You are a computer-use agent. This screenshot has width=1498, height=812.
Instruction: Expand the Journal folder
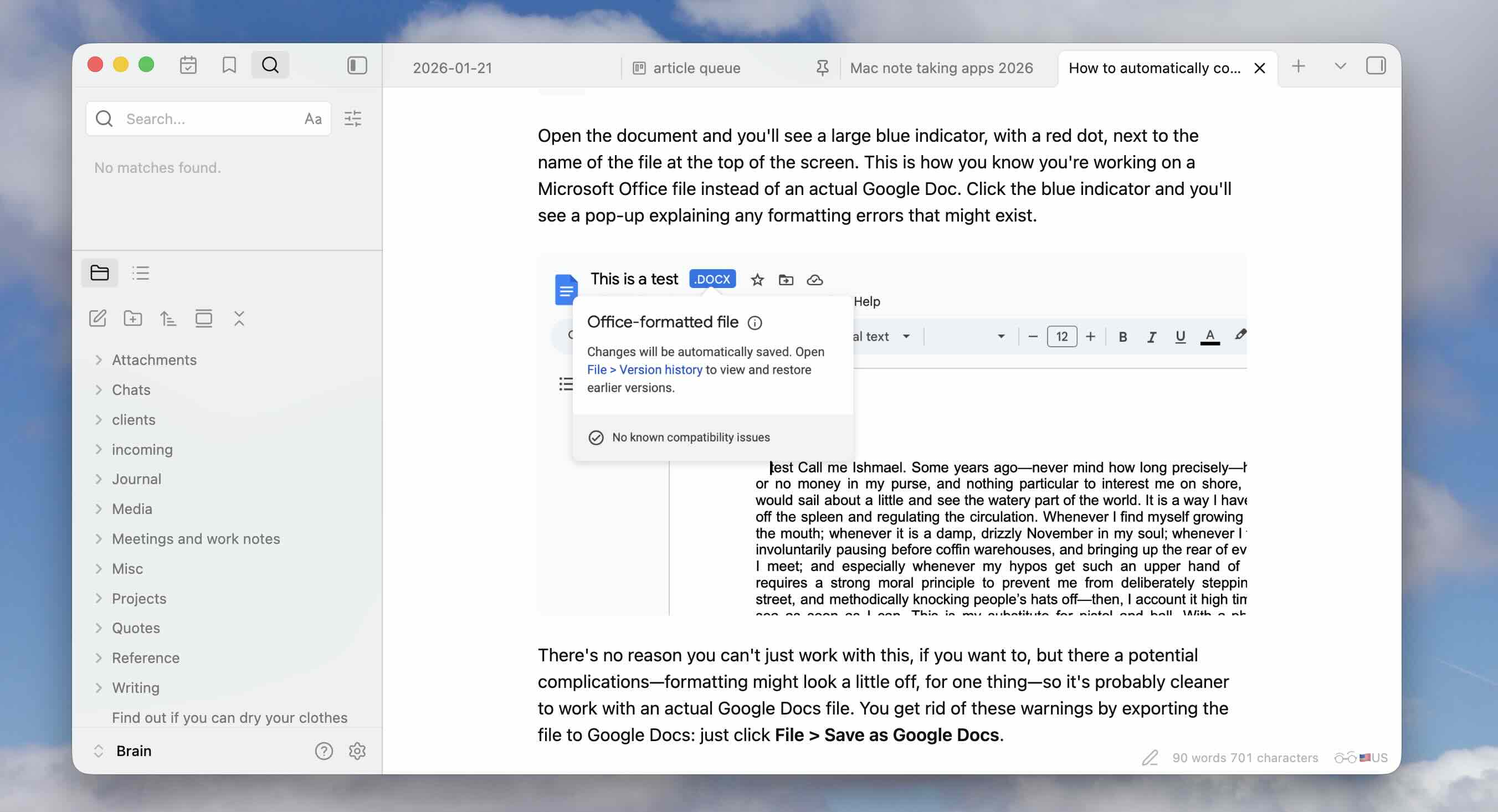[136, 479]
